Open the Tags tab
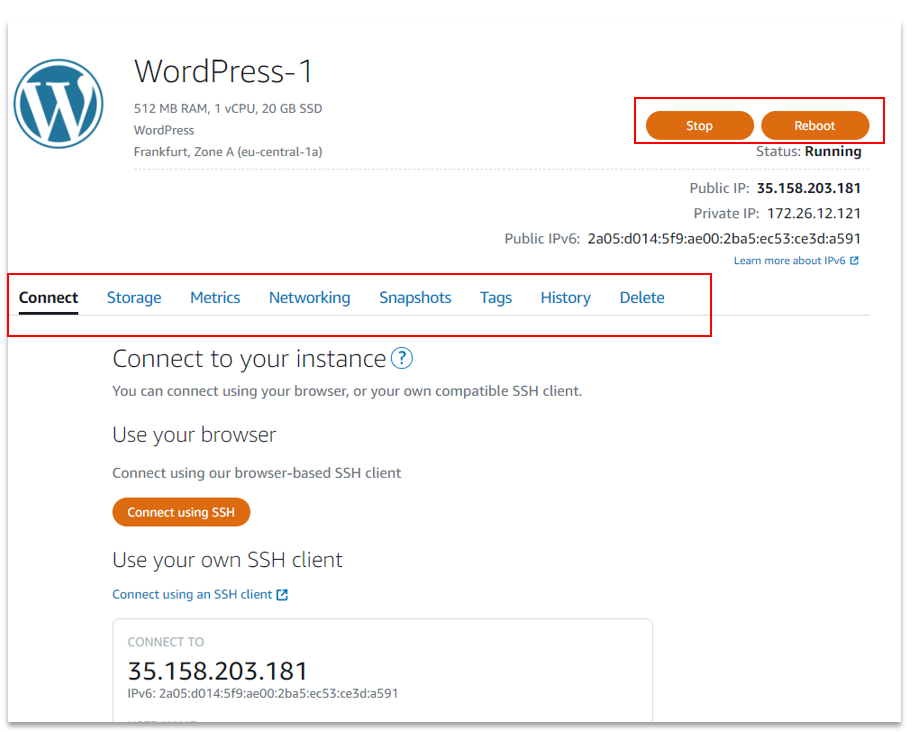Image resolution: width=917 pixels, height=732 pixels. (496, 298)
